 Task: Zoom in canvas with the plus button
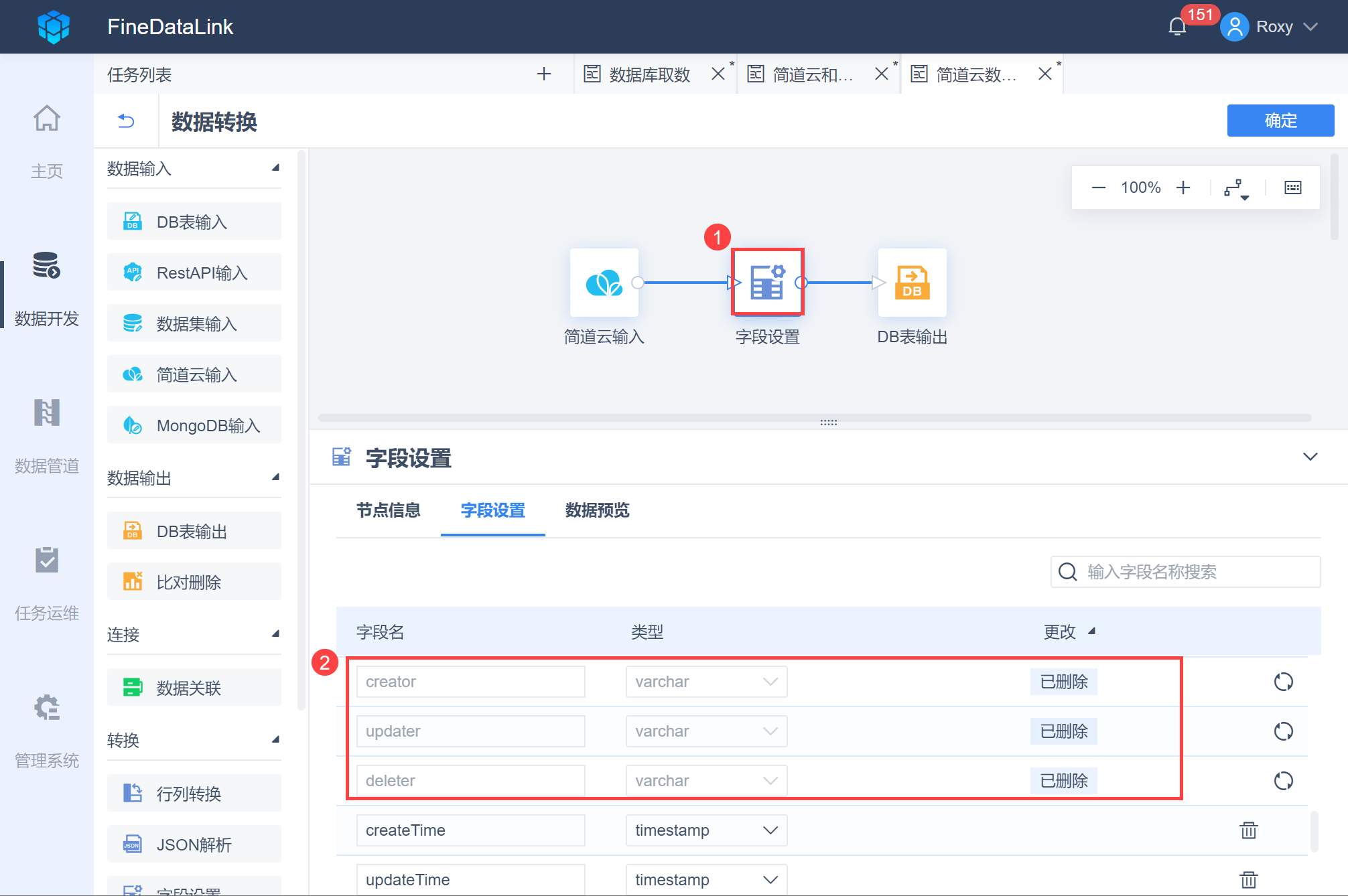(1183, 188)
